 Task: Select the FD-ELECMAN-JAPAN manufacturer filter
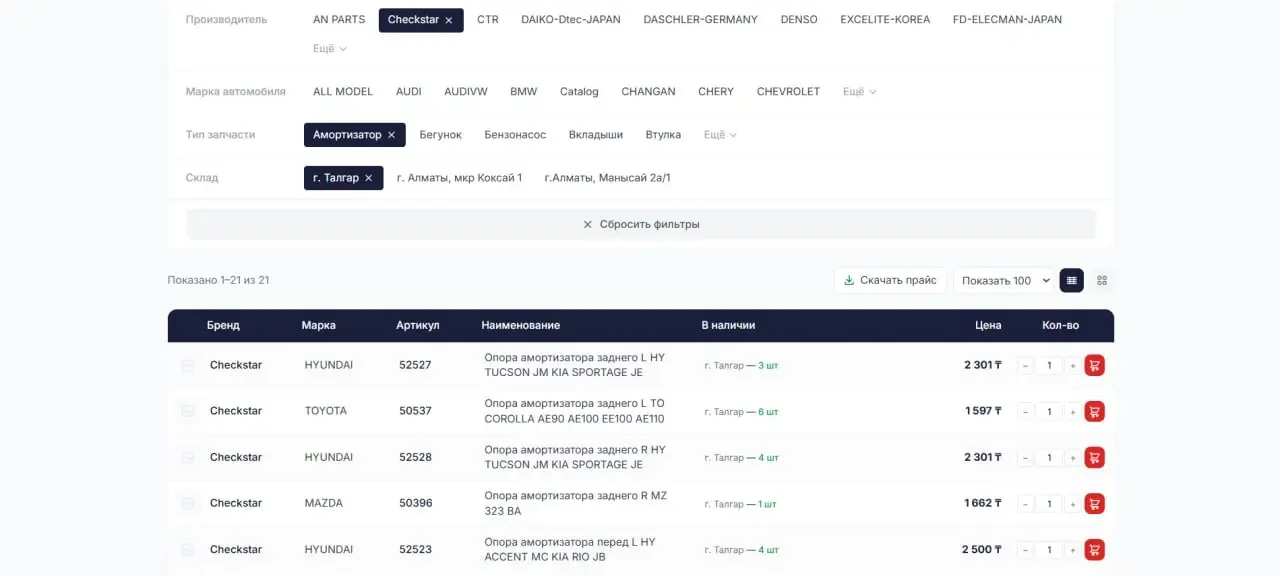tap(1008, 20)
